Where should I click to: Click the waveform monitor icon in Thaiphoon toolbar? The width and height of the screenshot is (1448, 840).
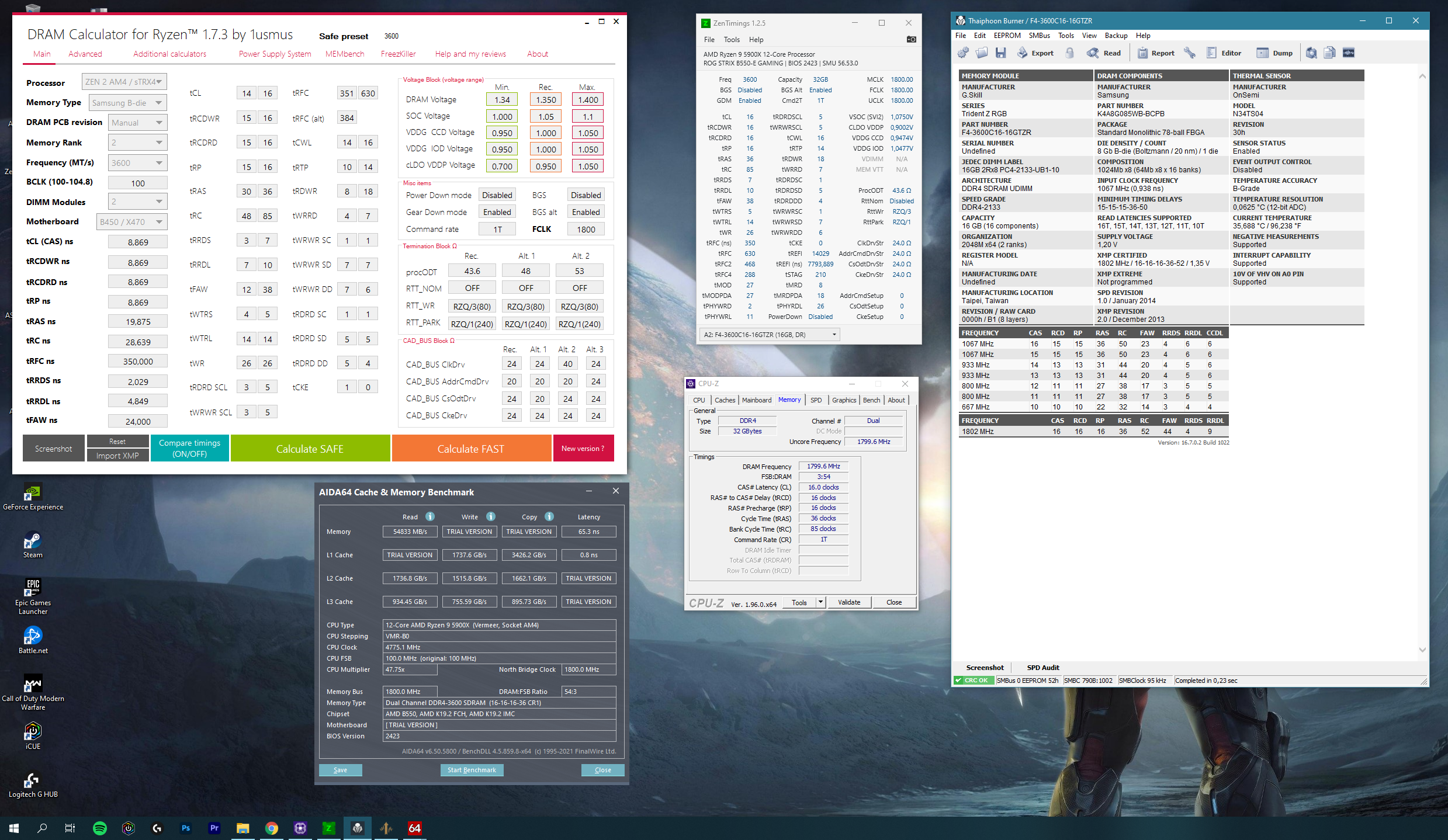tap(1349, 53)
